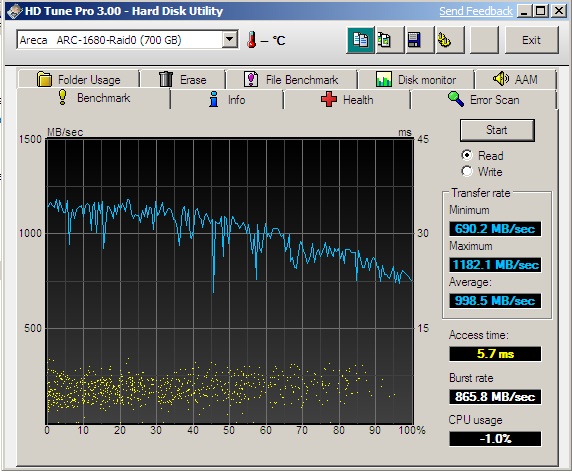Click the Areca ARC-1680-Raid0 drive combo box
Viewport: 572px width, 472px height.
click(x=127, y=39)
